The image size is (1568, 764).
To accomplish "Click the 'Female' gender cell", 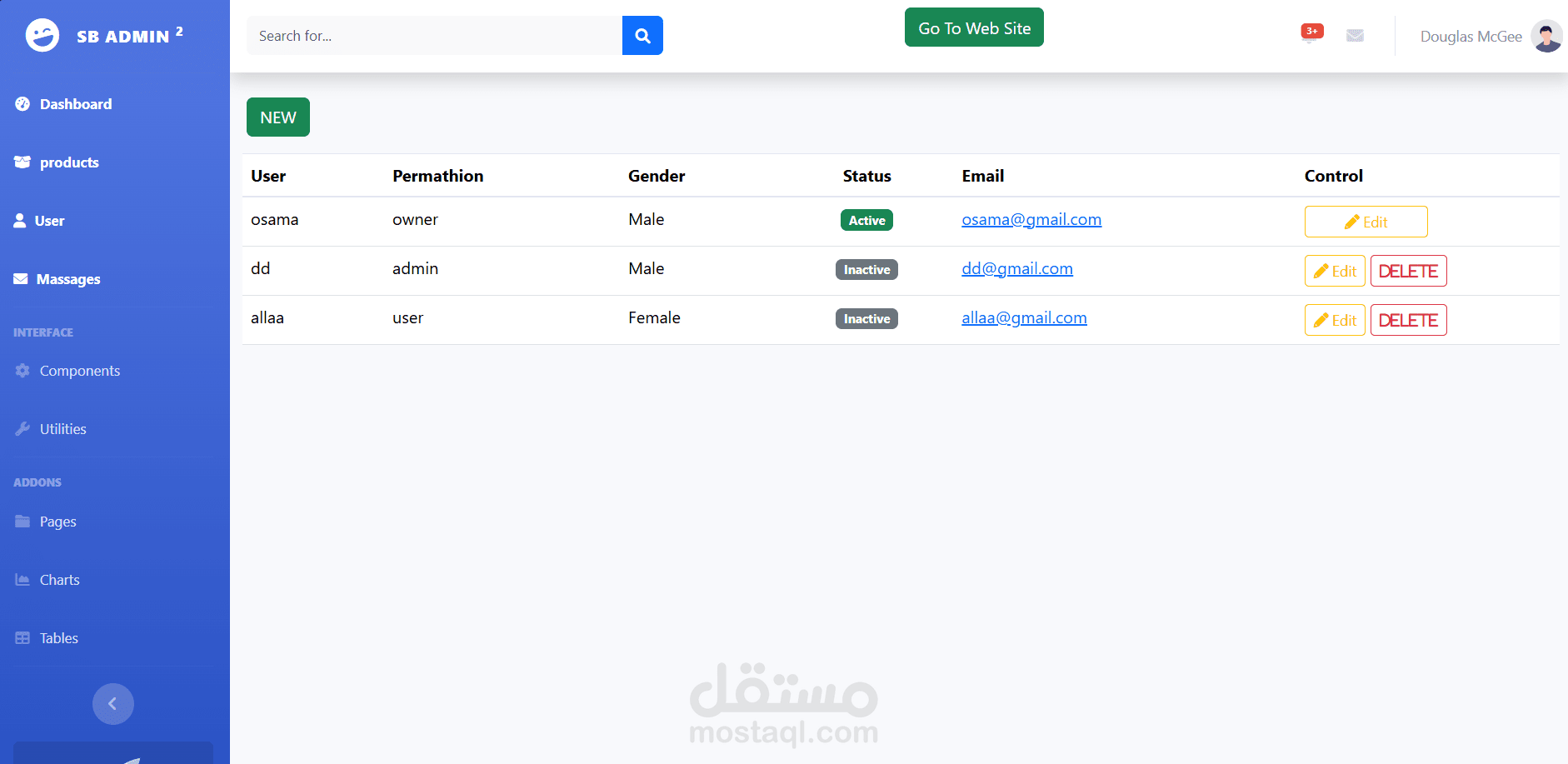I will (654, 317).
